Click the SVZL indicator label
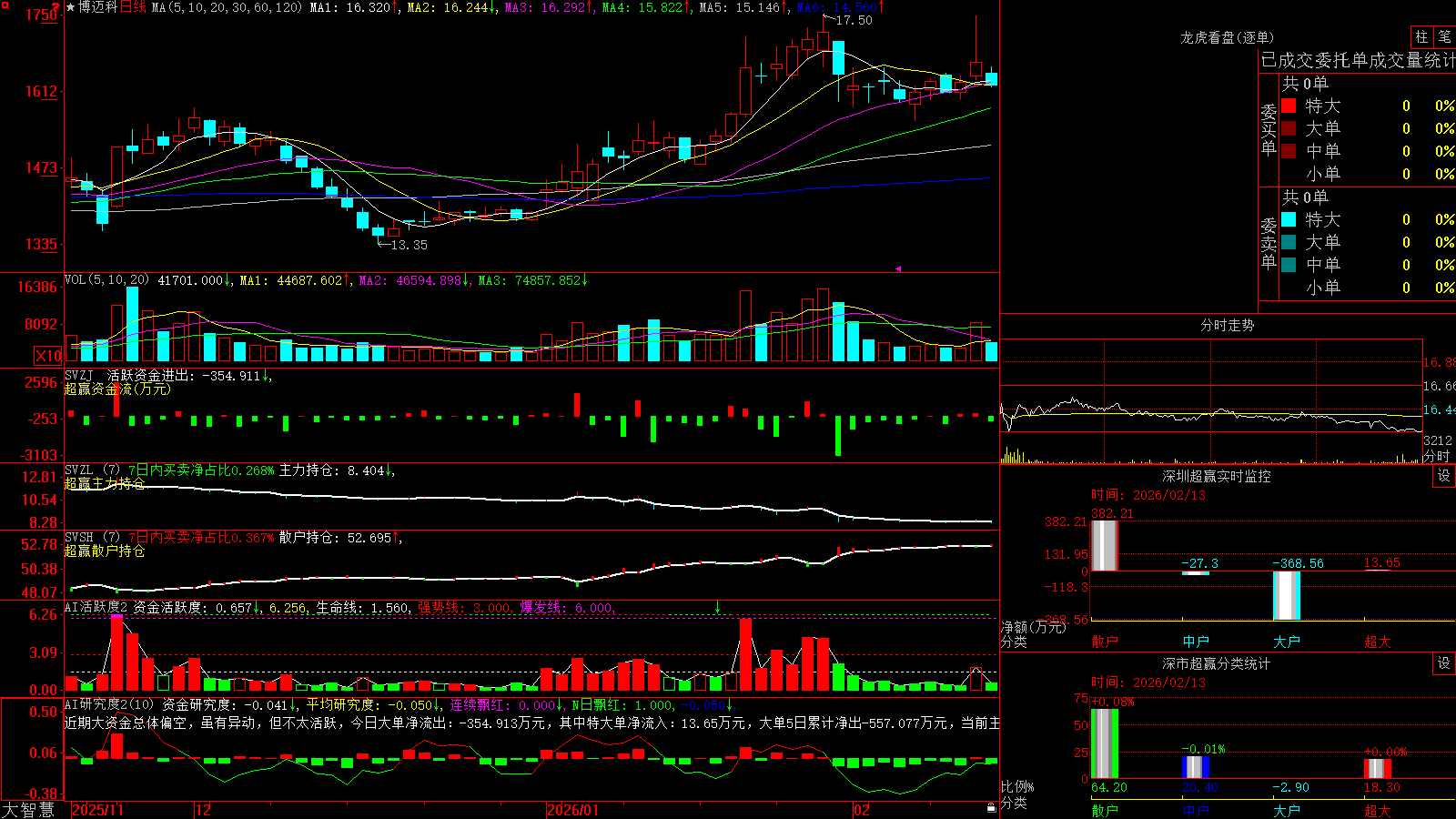1456x819 pixels. tap(78, 470)
